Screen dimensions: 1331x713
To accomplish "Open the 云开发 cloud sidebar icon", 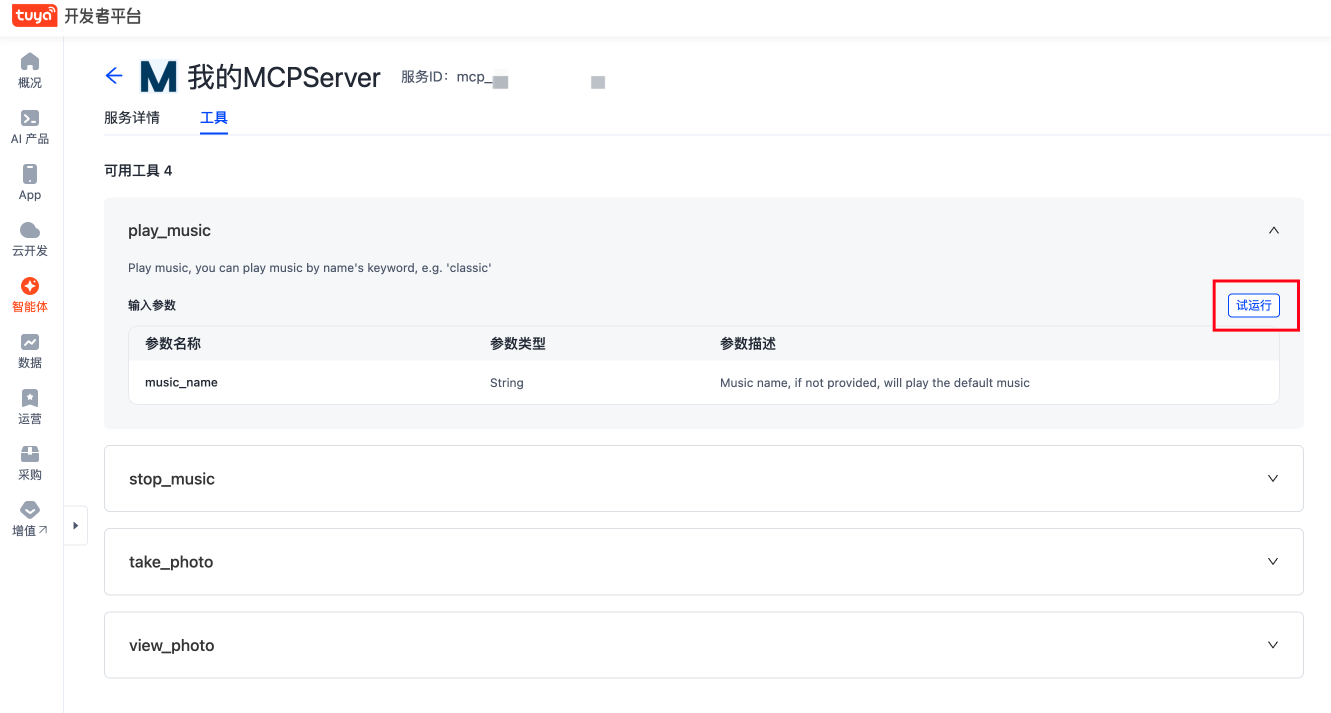I will 30,238.
